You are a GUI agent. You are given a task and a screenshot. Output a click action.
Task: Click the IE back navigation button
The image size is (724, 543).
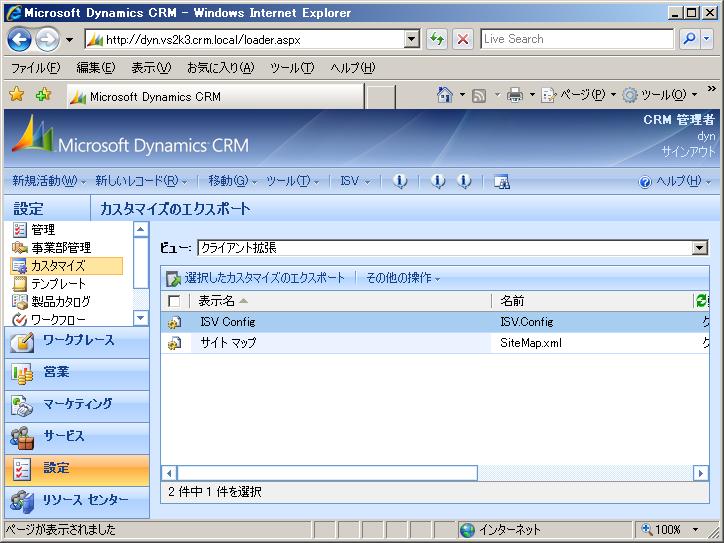pos(19,40)
